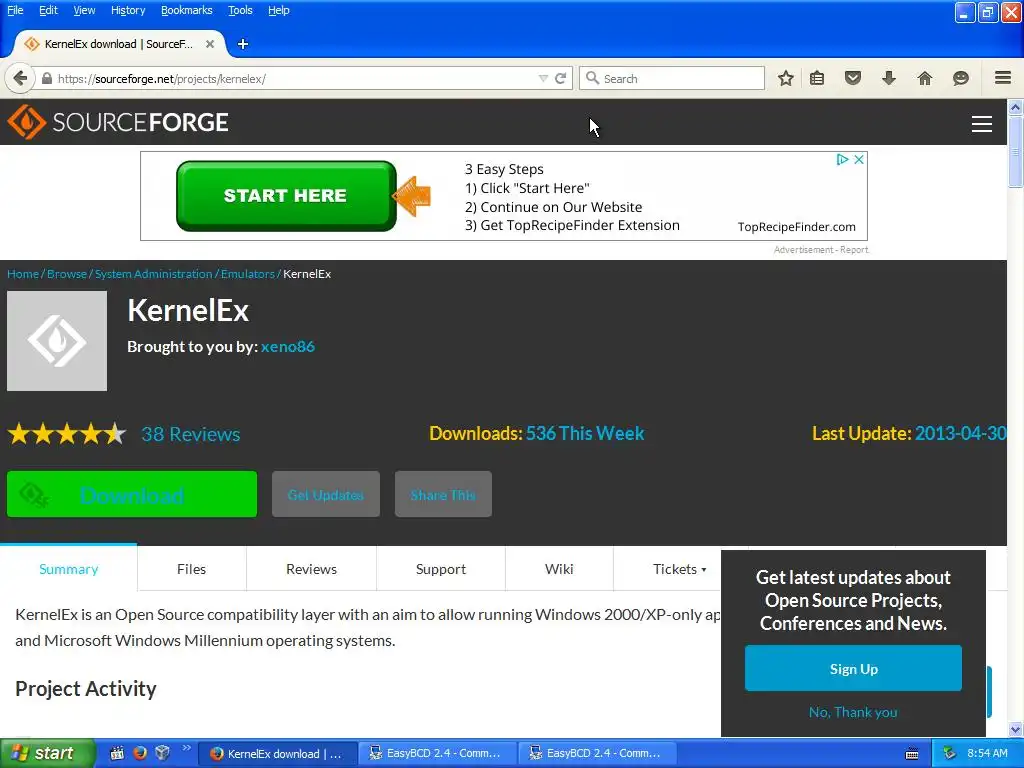Viewport: 1024px width, 768px height.
Task: Click the system tray clock 8:54 AM
Action: click(987, 753)
